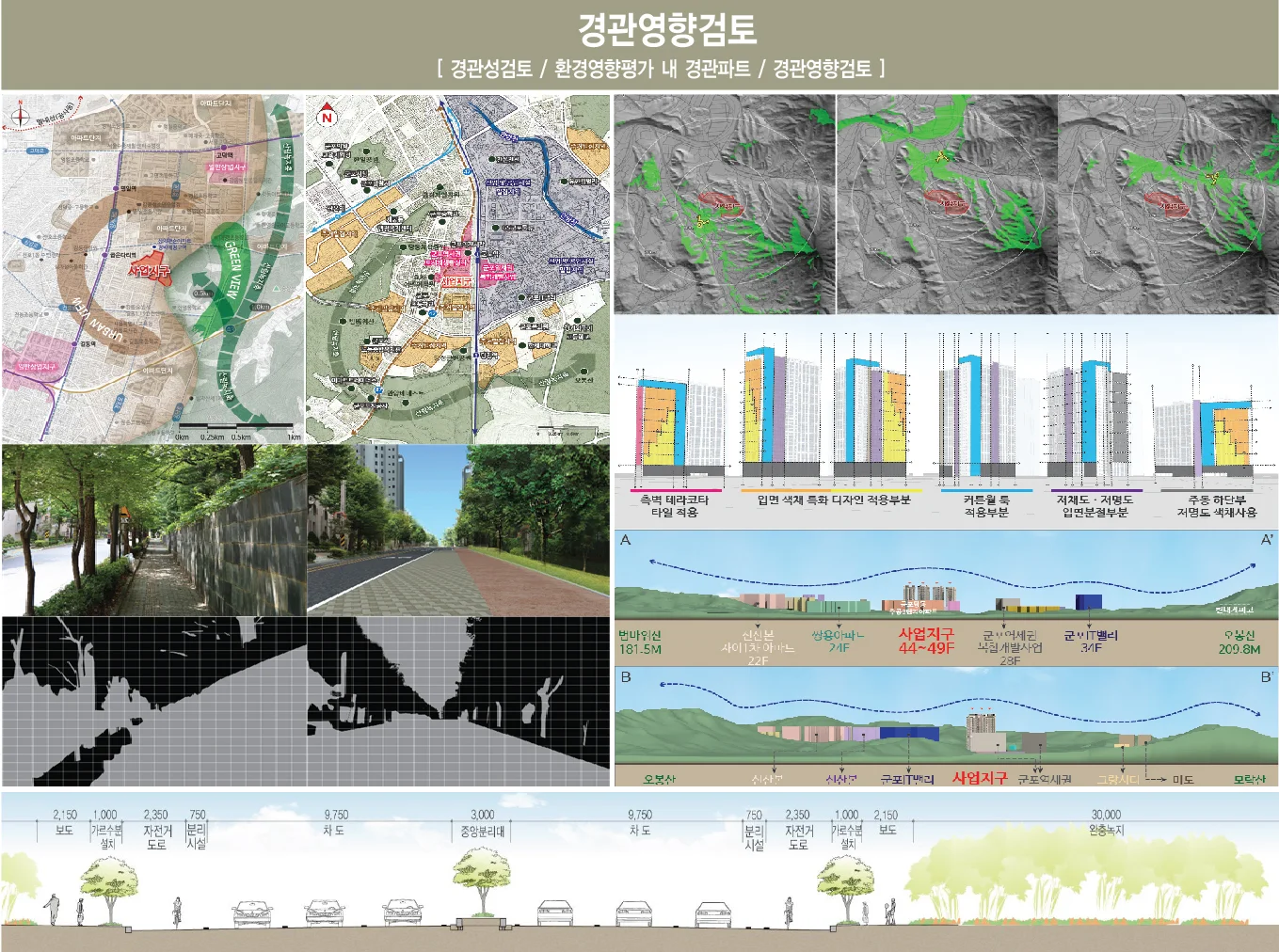The image size is (1279, 952).
Task: Click the section B label
Action: (x=626, y=676)
